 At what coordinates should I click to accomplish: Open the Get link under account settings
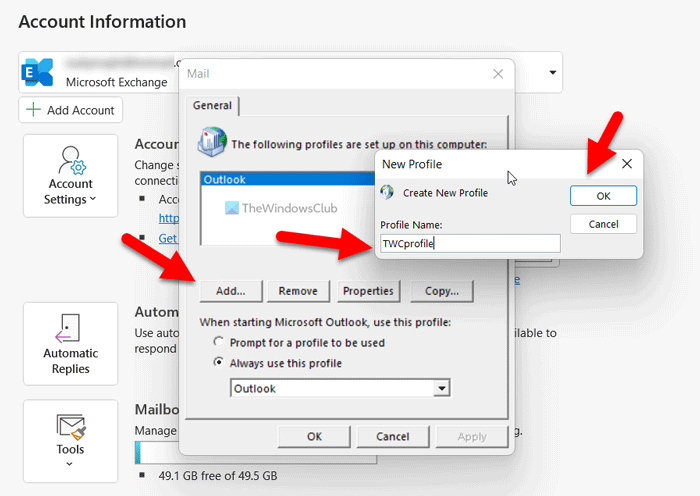(168, 238)
